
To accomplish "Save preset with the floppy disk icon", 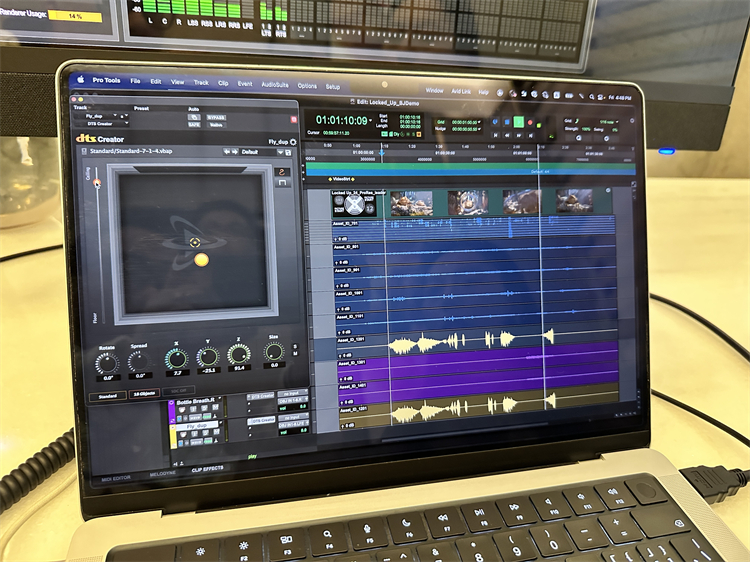I will pyautogui.click(x=288, y=153).
